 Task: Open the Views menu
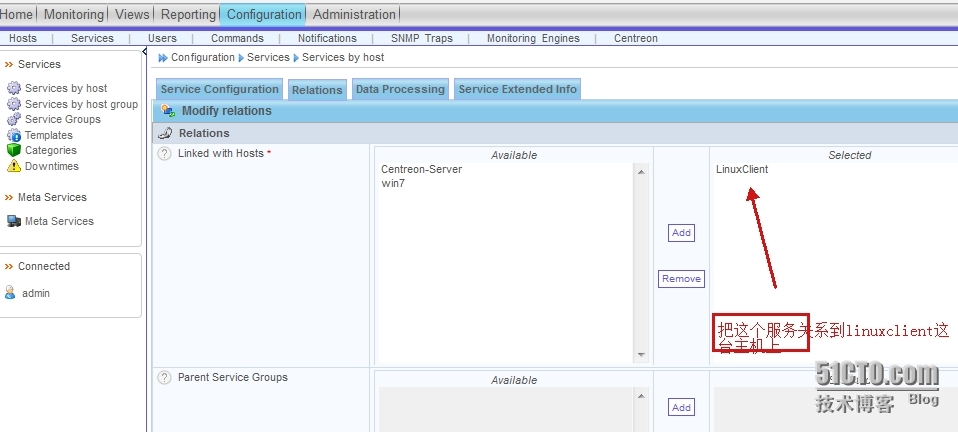(x=132, y=14)
